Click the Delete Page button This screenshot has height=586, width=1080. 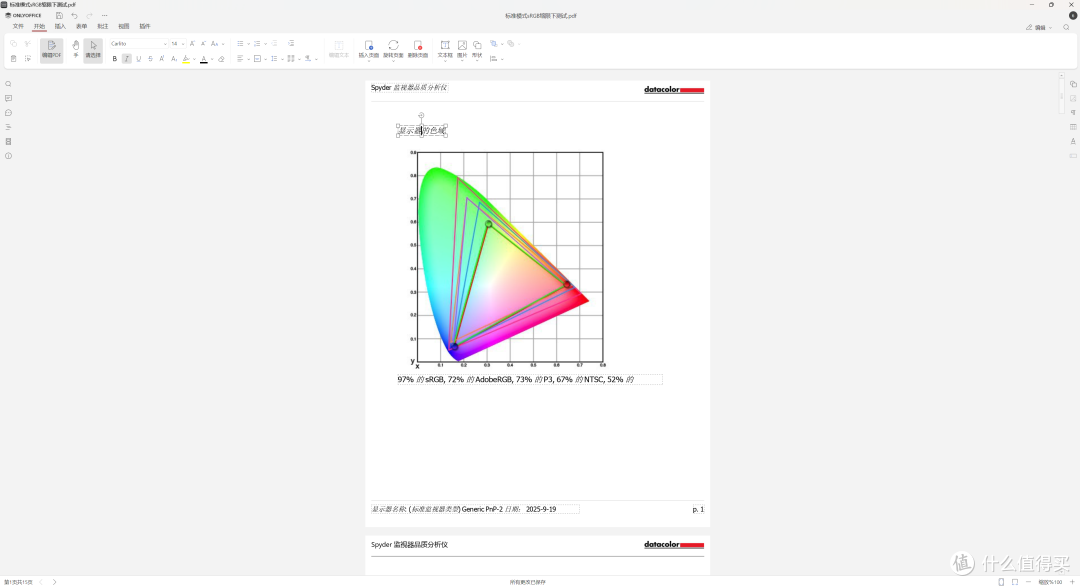tap(417, 49)
